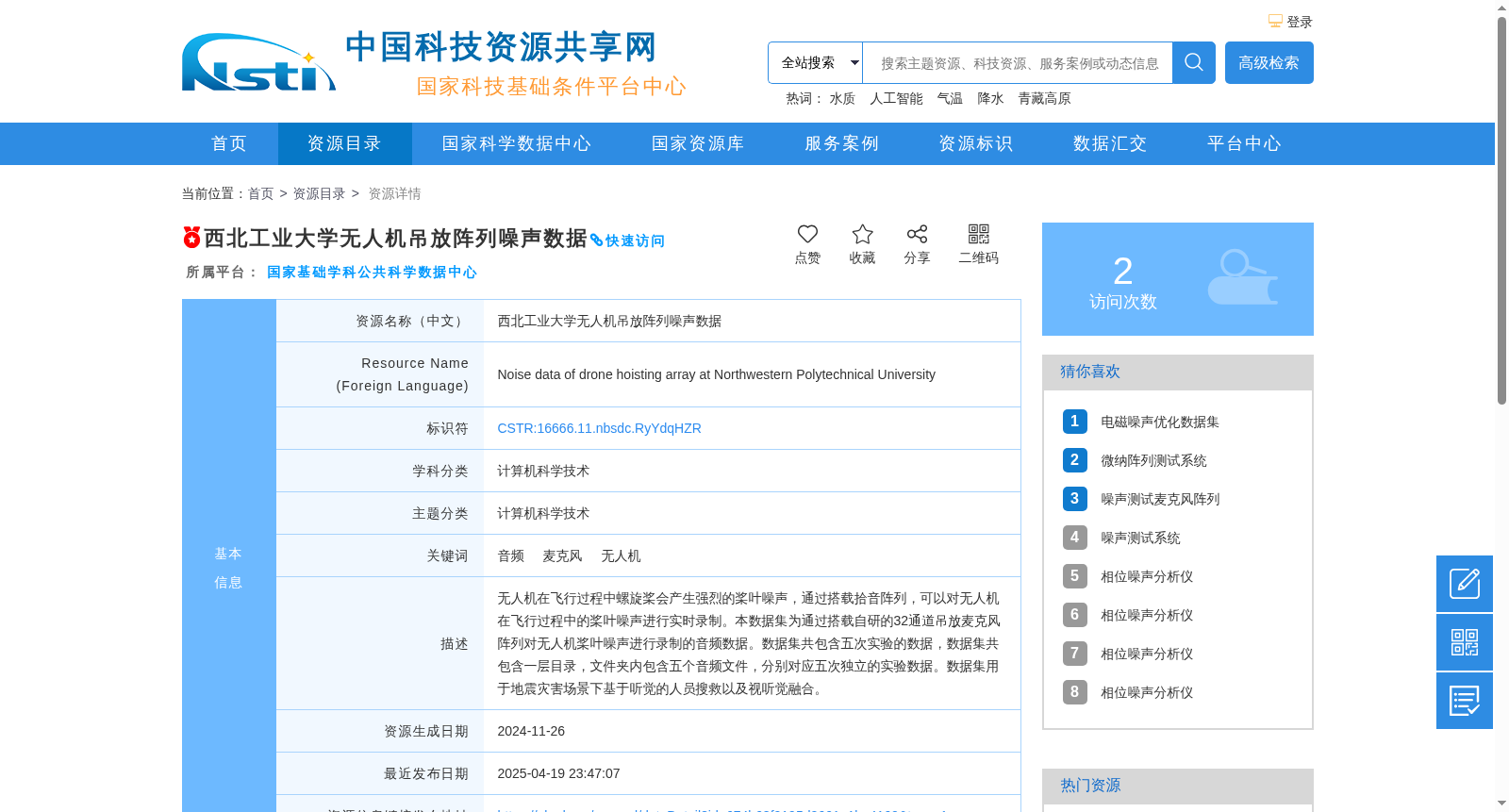Click the publish date 2025-04-19 23:47:07
This screenshot has height=812, width=1509.
click(x=558, y=773)
